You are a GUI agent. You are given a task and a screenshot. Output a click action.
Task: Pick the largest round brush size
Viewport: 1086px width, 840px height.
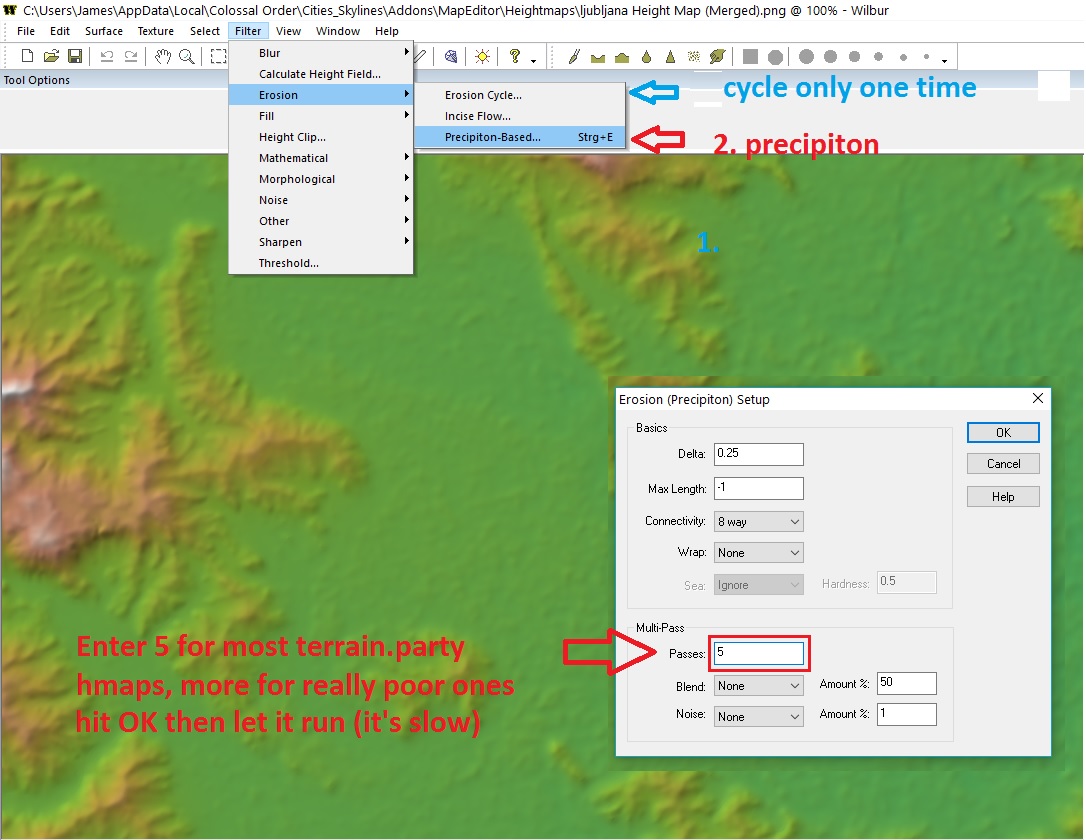pyautogui.click(x=806, y=56)
